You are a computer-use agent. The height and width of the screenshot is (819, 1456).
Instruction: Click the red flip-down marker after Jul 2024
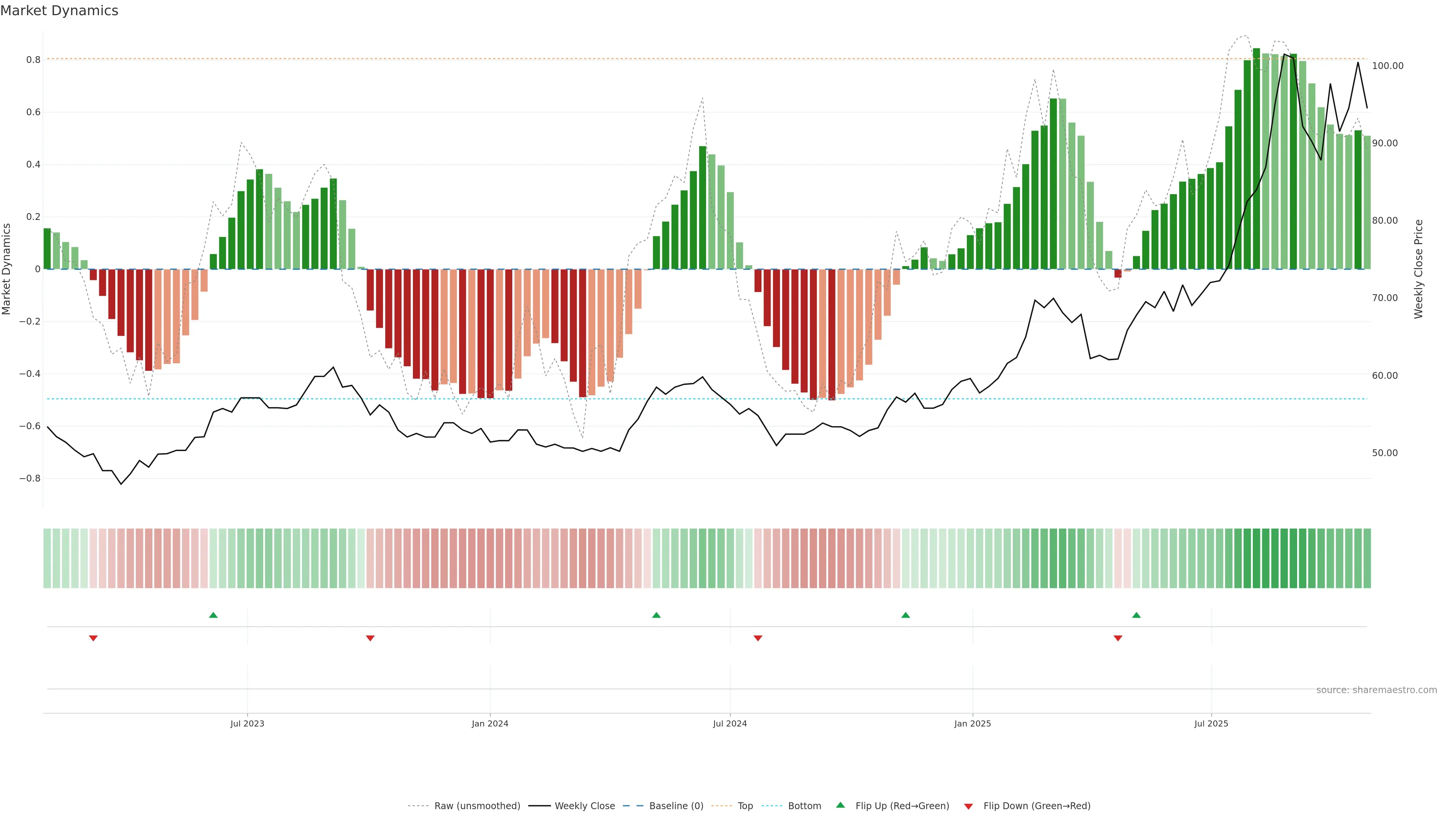[758, 638]
